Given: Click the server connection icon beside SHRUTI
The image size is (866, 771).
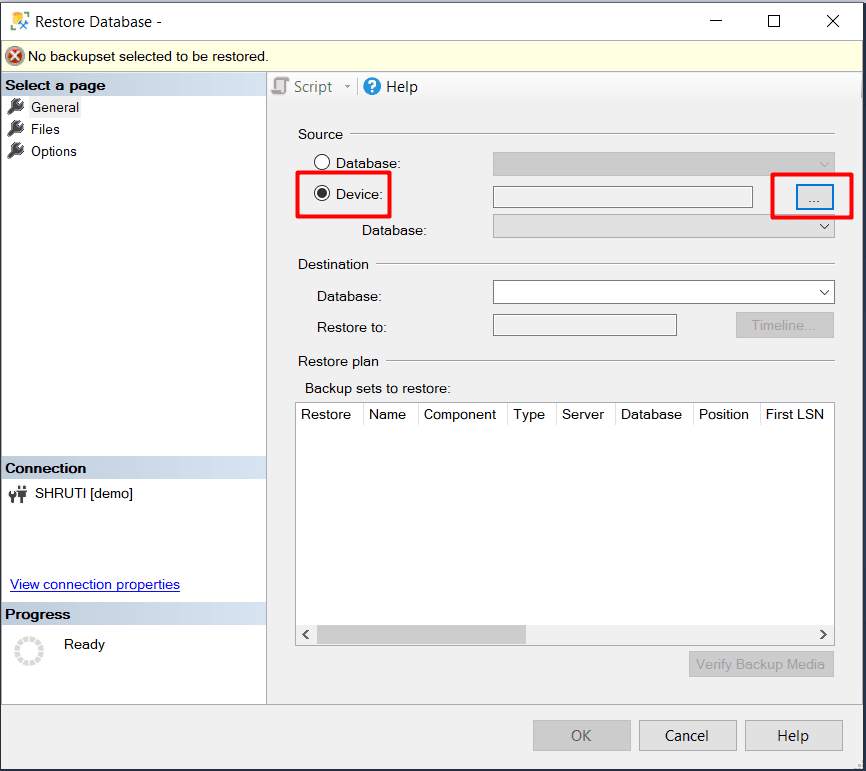Looking at the screenshot, I should coord(18,494).
